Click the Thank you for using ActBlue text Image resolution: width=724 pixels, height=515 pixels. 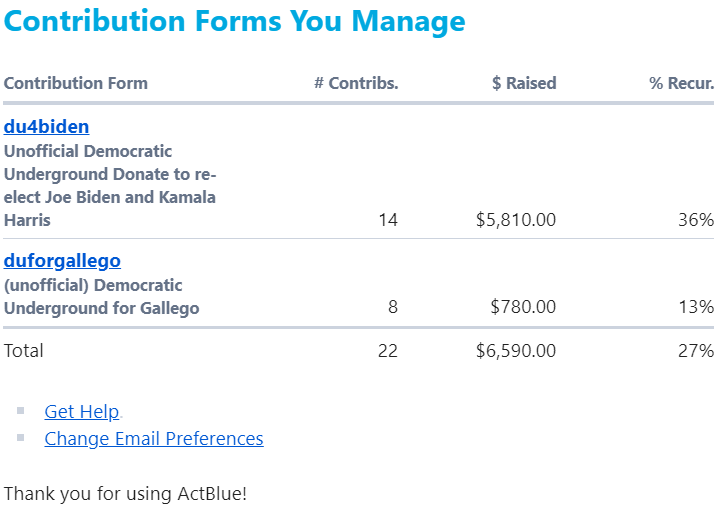[125, 494]
